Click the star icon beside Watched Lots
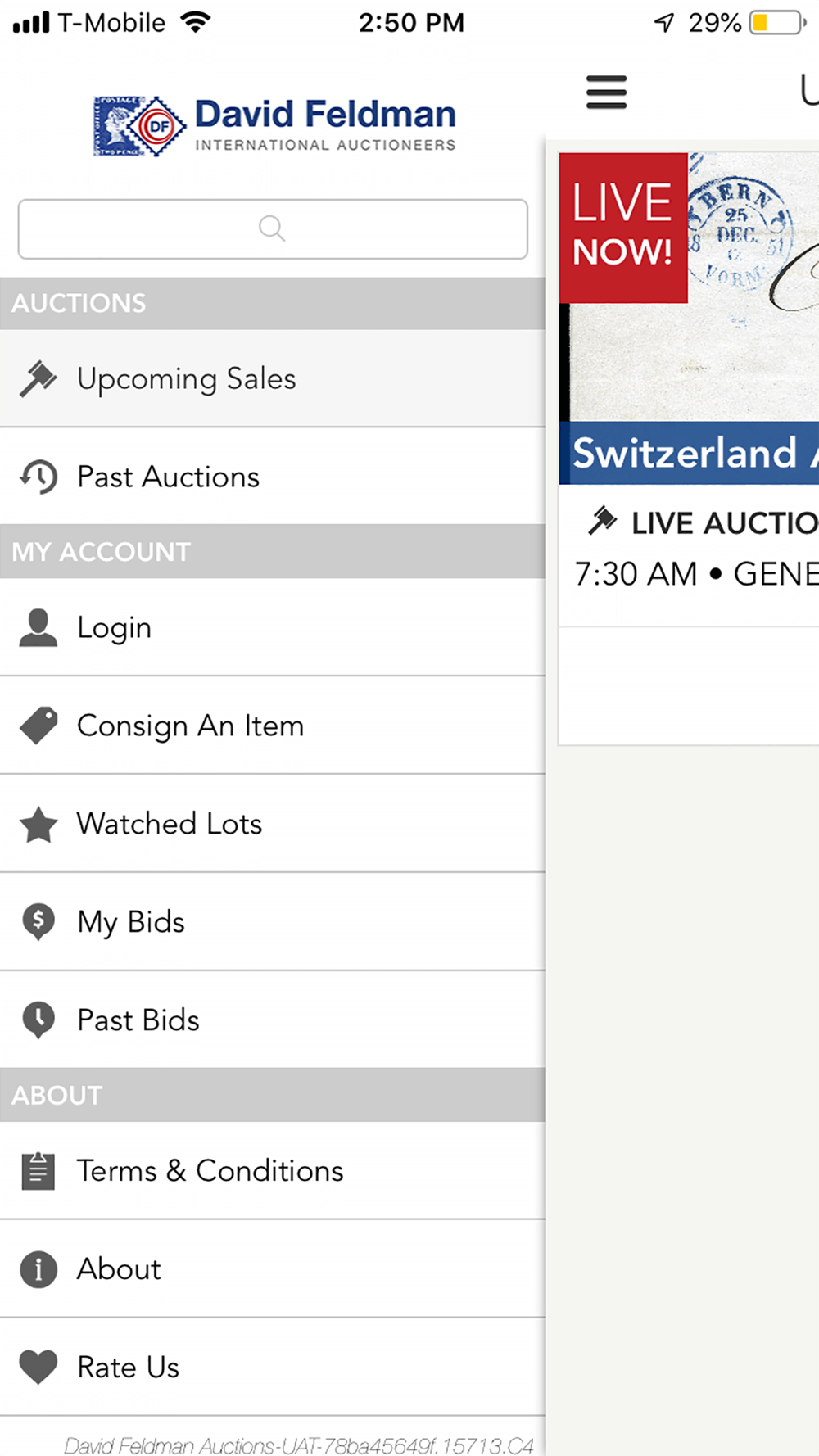The height and width of the screenshot is (1456, 819). (38, 824)
